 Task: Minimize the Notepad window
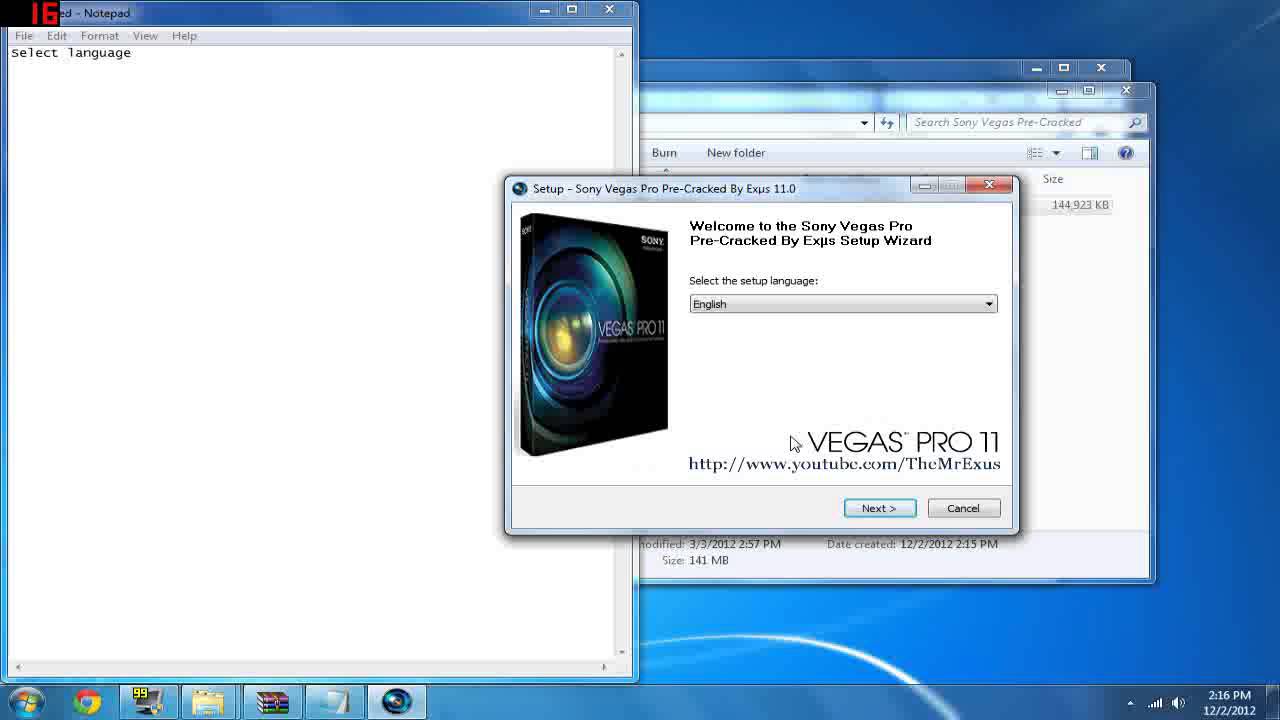[545, 10]
